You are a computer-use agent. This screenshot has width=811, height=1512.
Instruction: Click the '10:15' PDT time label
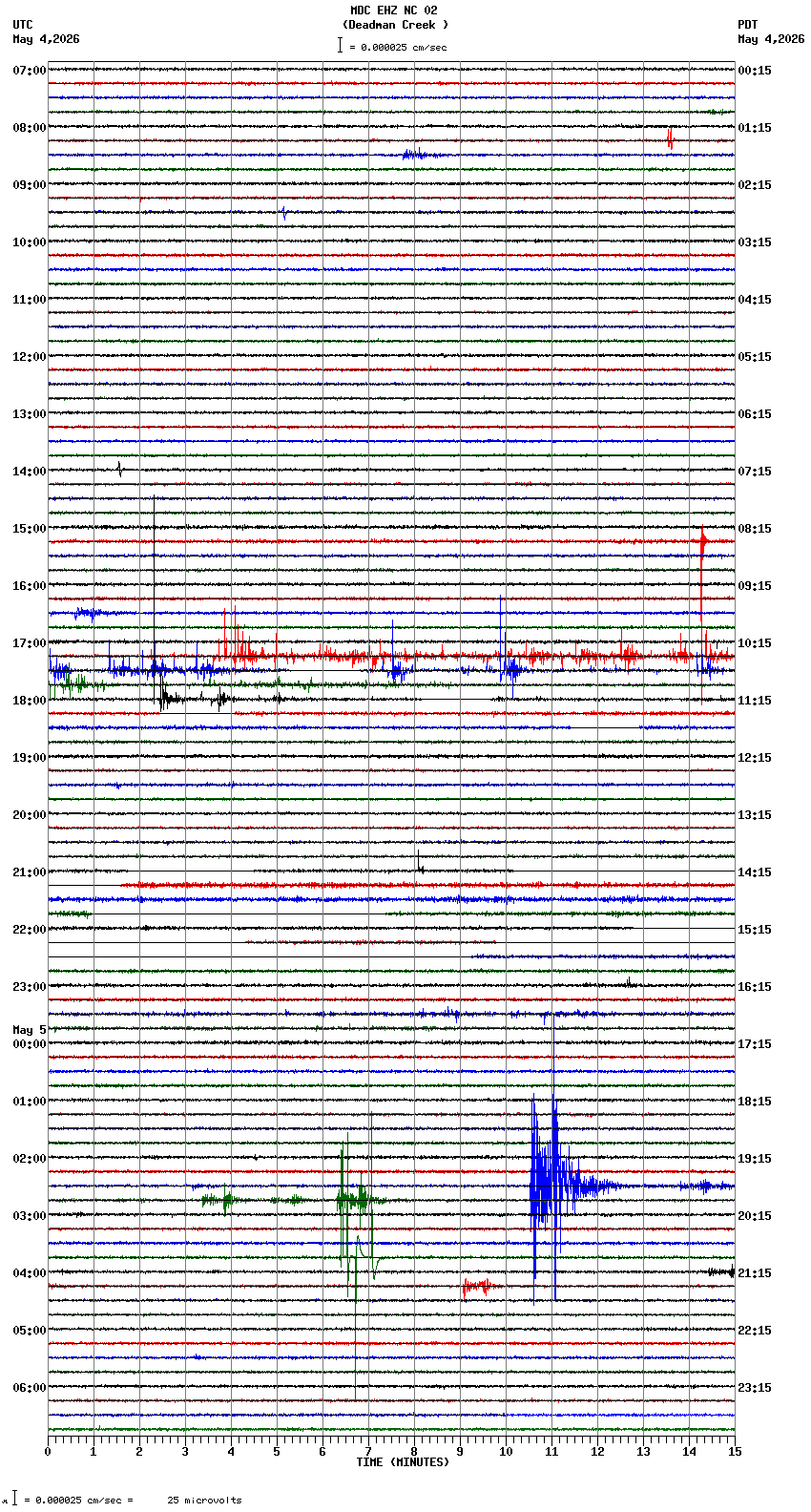(x=754, y=643)
